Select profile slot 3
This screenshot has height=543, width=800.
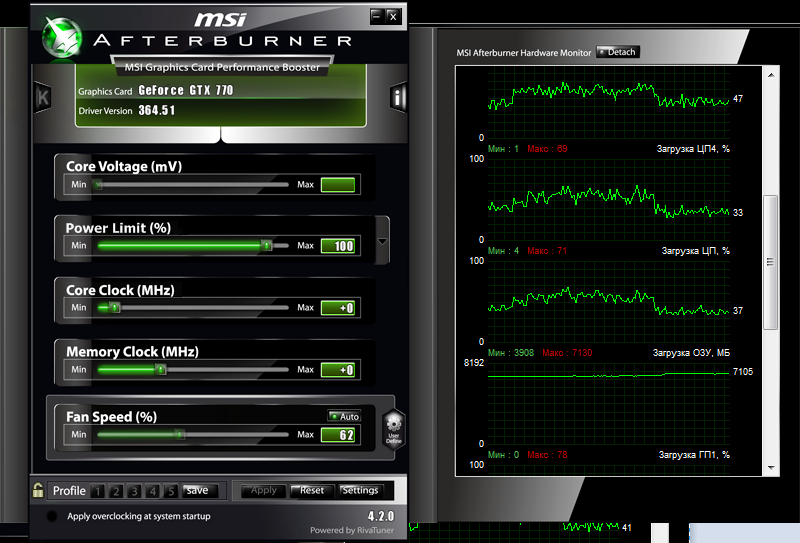coord(134,491)
